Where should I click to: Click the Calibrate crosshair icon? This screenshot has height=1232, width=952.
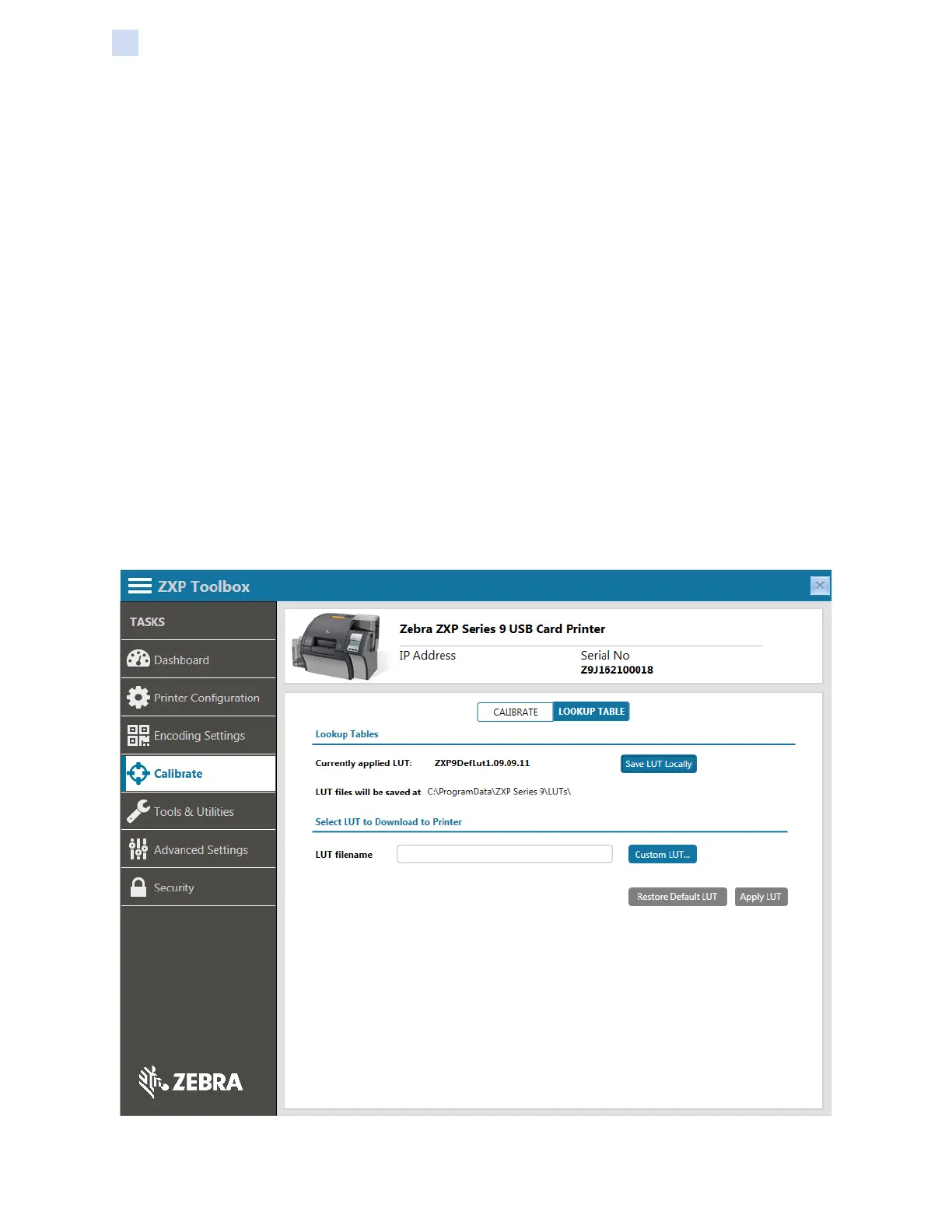[138, 773]
